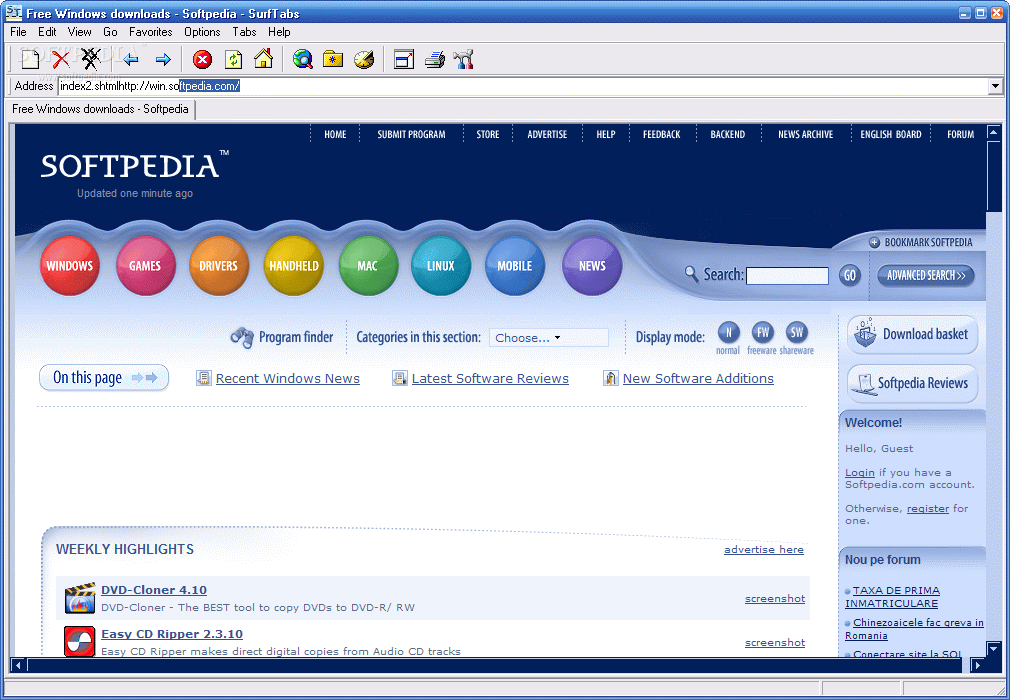Image resolution: width=1010 pixels, height=700 pixels.
Task: Open the Recent Windows News link
Action: [287, 379]
